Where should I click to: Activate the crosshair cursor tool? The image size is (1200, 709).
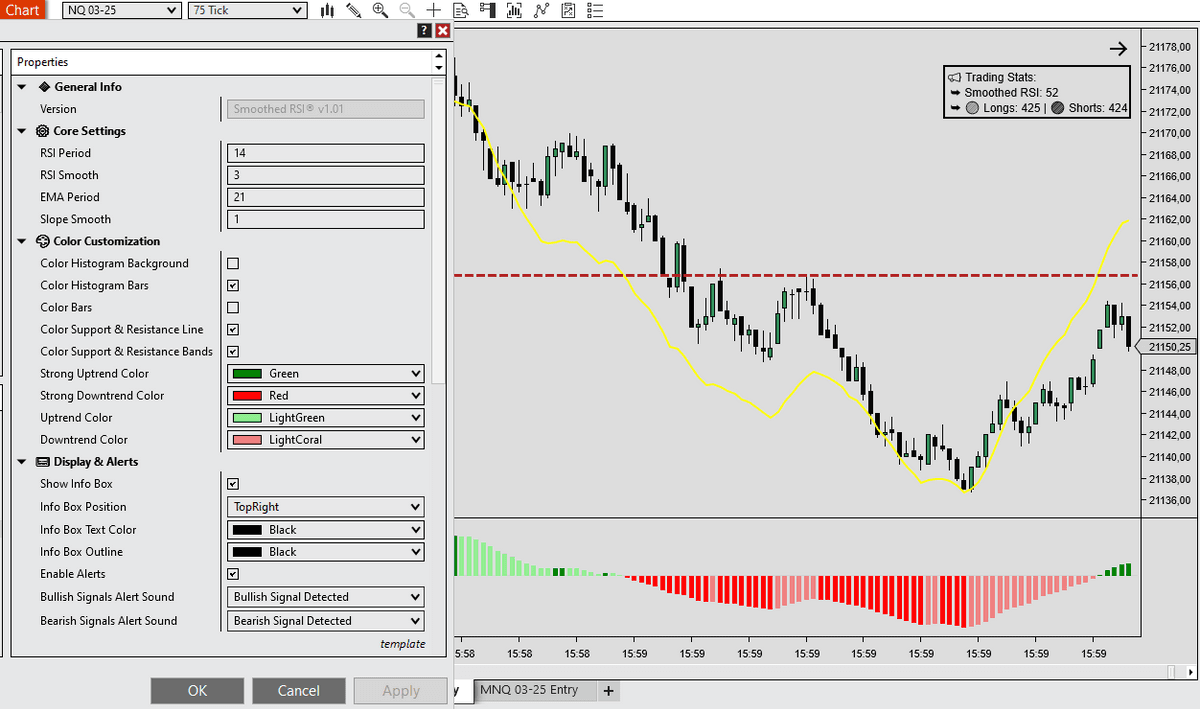[433, 10]
